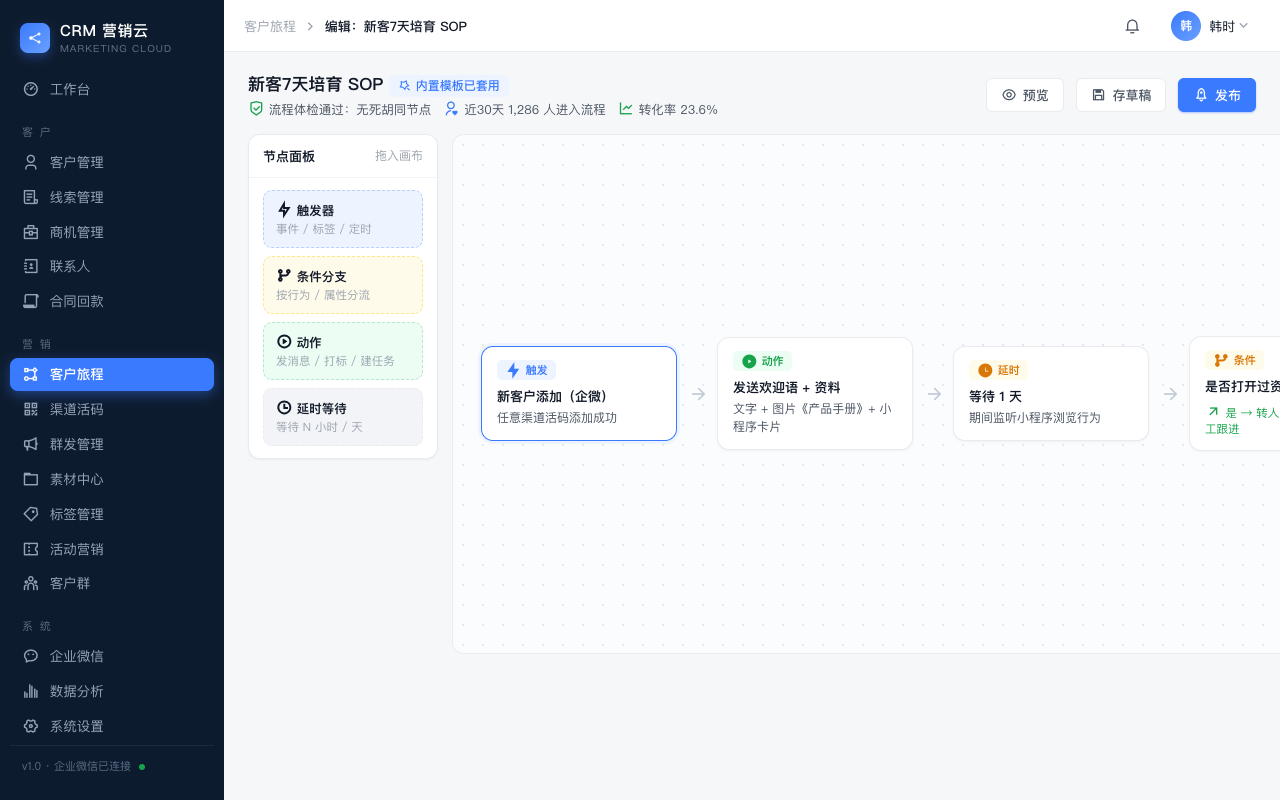
Task: Select the 动作 palette node
Action: click(343, 351)
